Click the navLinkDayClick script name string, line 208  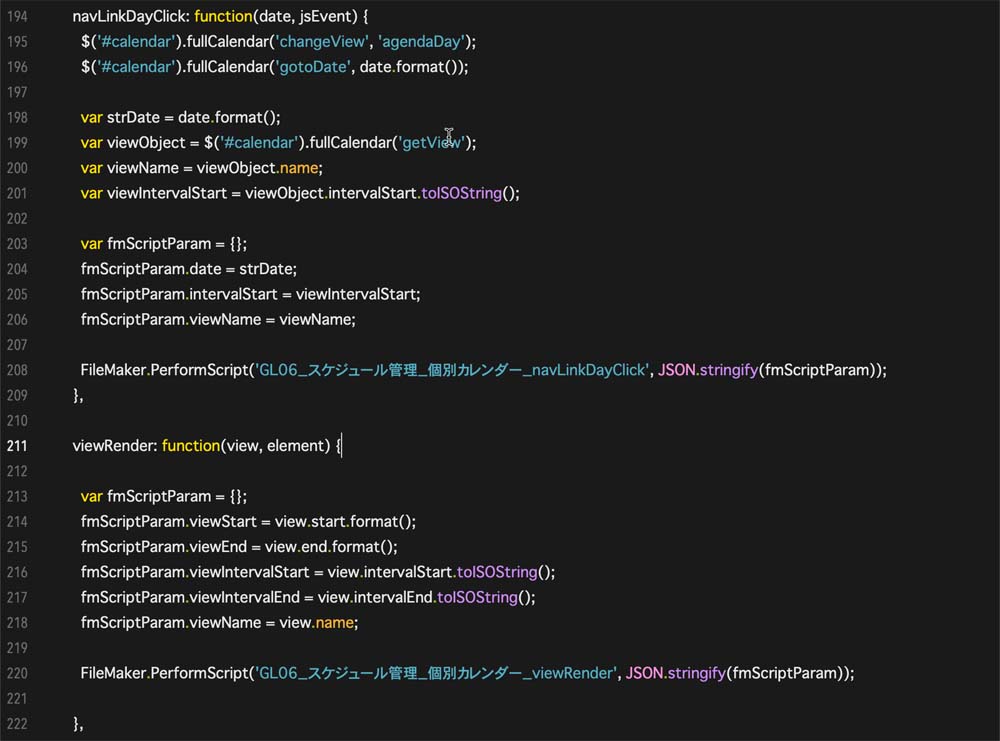452,370
